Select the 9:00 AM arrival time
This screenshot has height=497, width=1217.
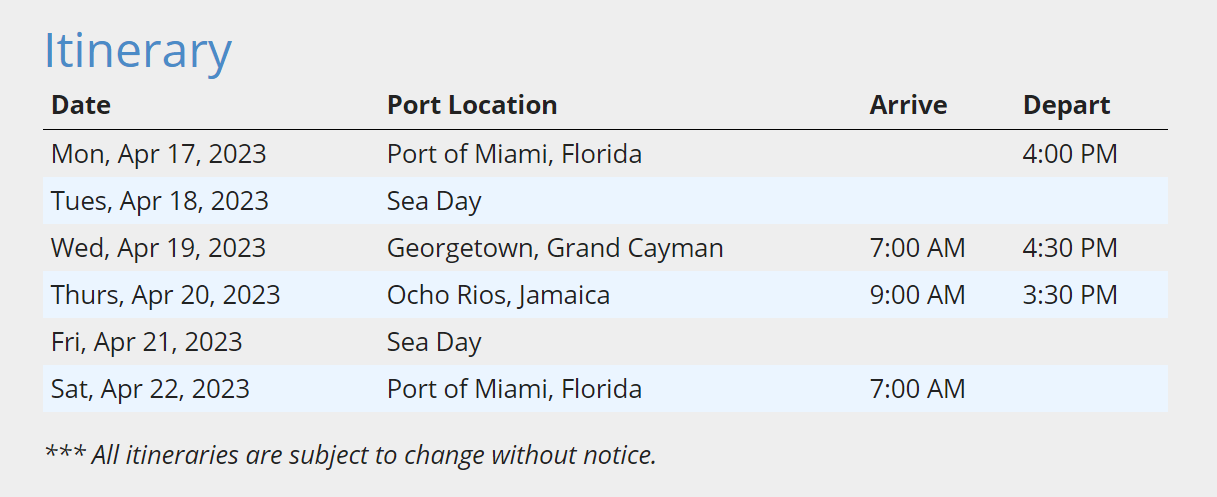[917, 295]
